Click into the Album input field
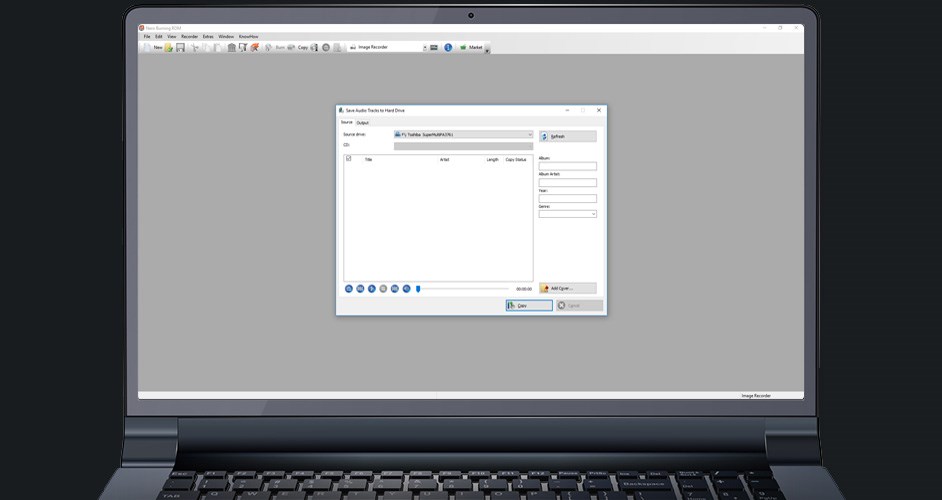 point(568,166)
